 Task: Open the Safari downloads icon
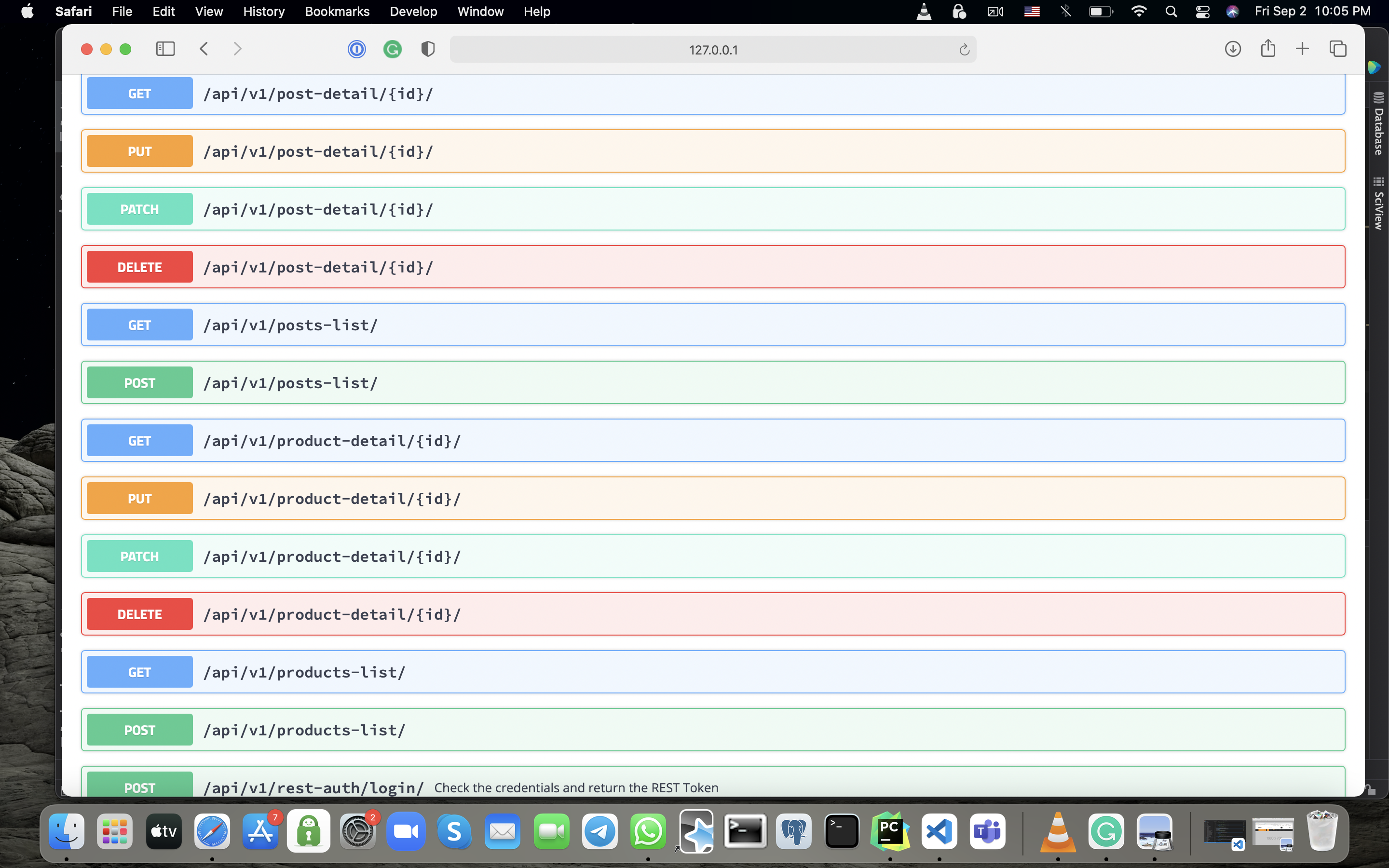(1232, 49)
